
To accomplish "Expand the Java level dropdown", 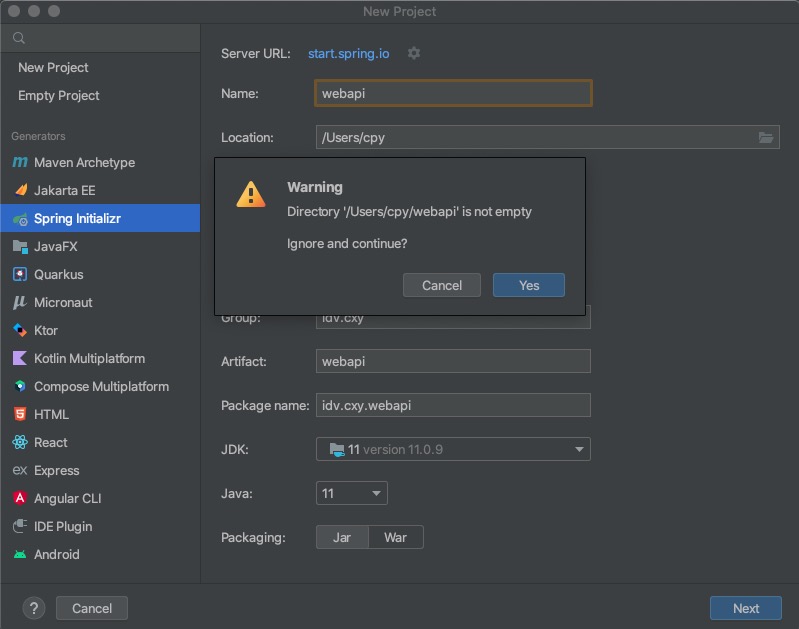I will [x=352, y=493].
